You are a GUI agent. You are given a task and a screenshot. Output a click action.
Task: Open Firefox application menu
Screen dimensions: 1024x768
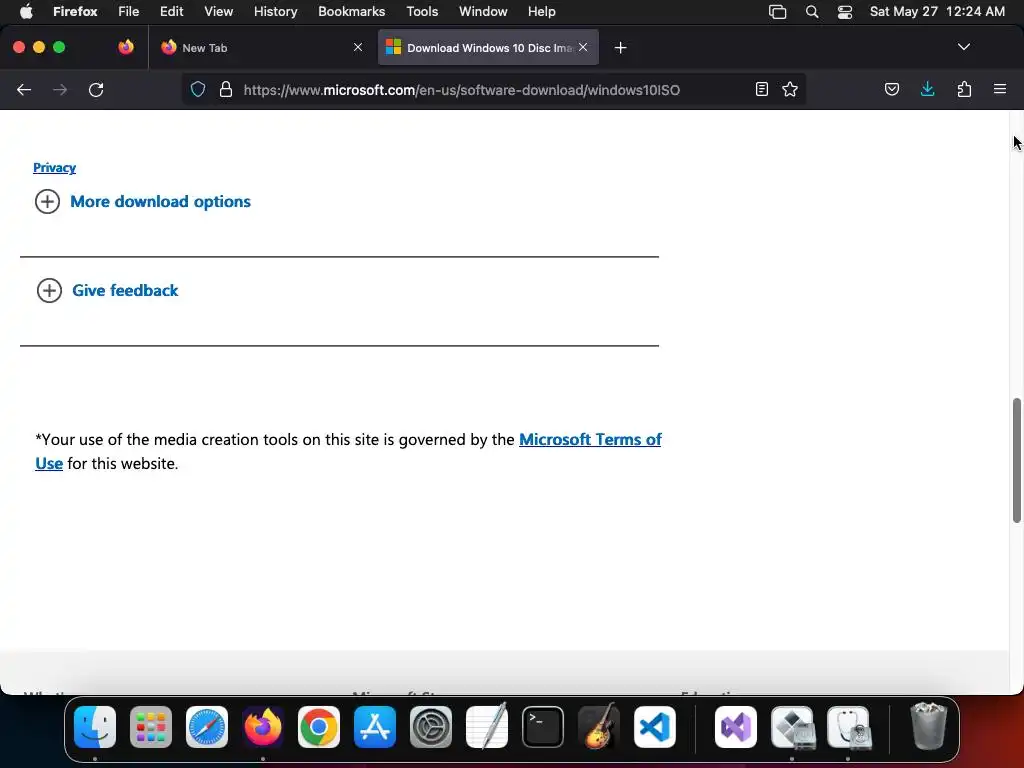pyautogui.click(x=999, y=89)
